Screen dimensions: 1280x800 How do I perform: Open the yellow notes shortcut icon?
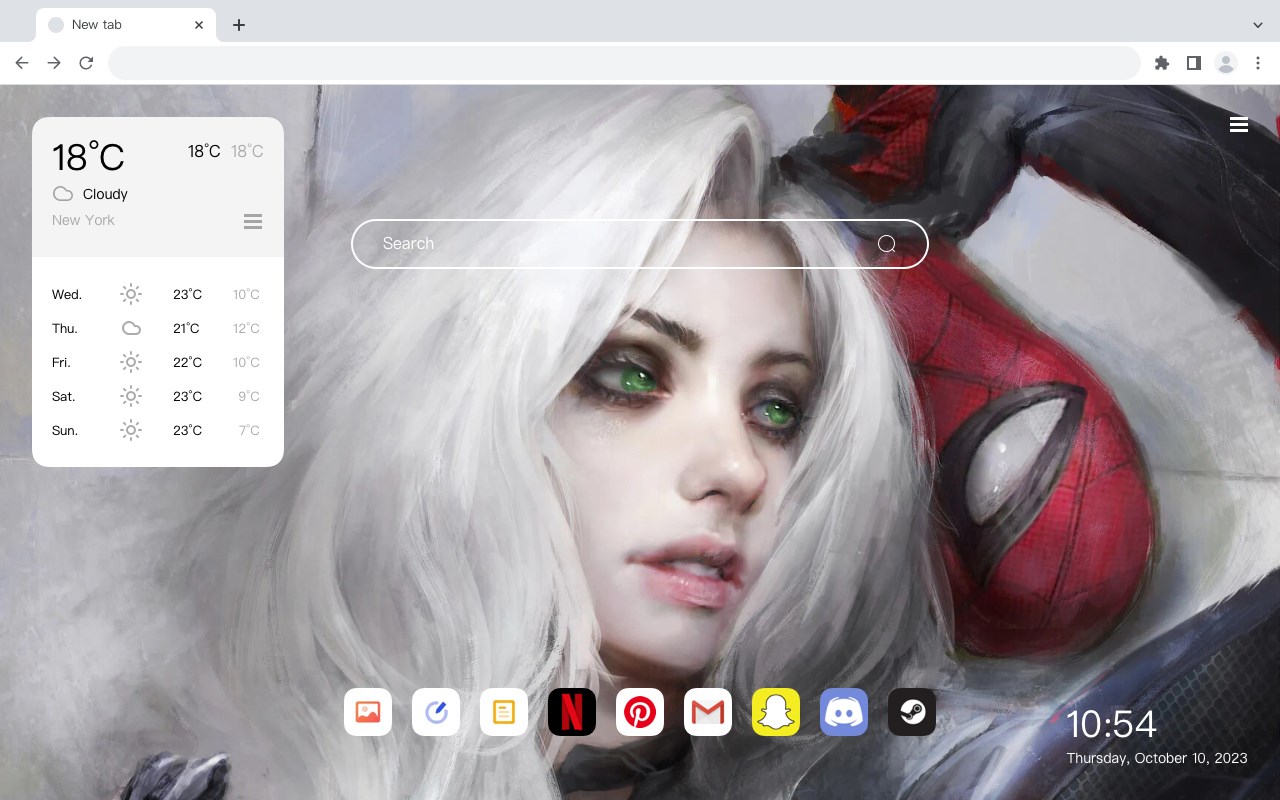click(504, 712)
